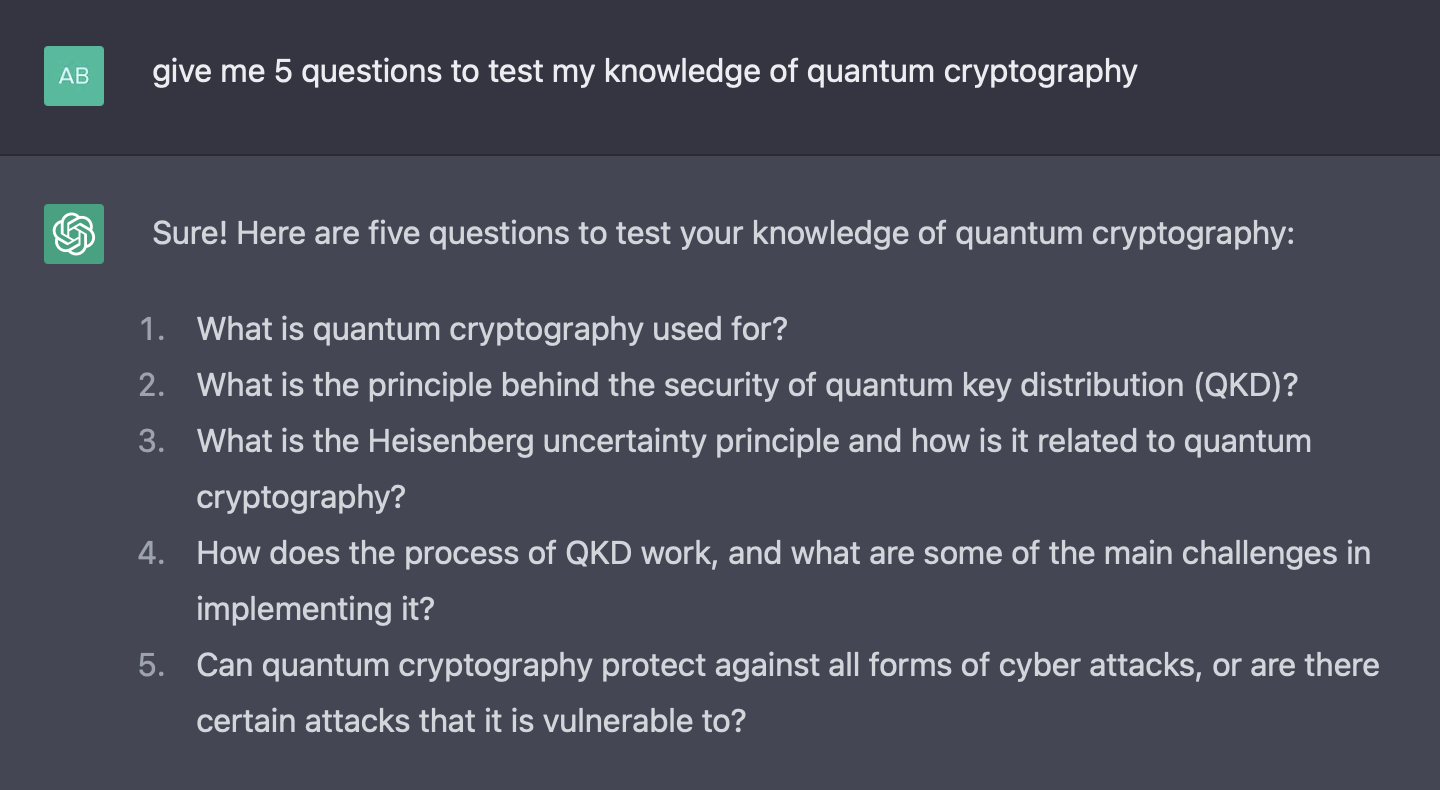Click the user prompt about quantum cryptography questions
Screen dimensions: 1440x790
point(645,72)
